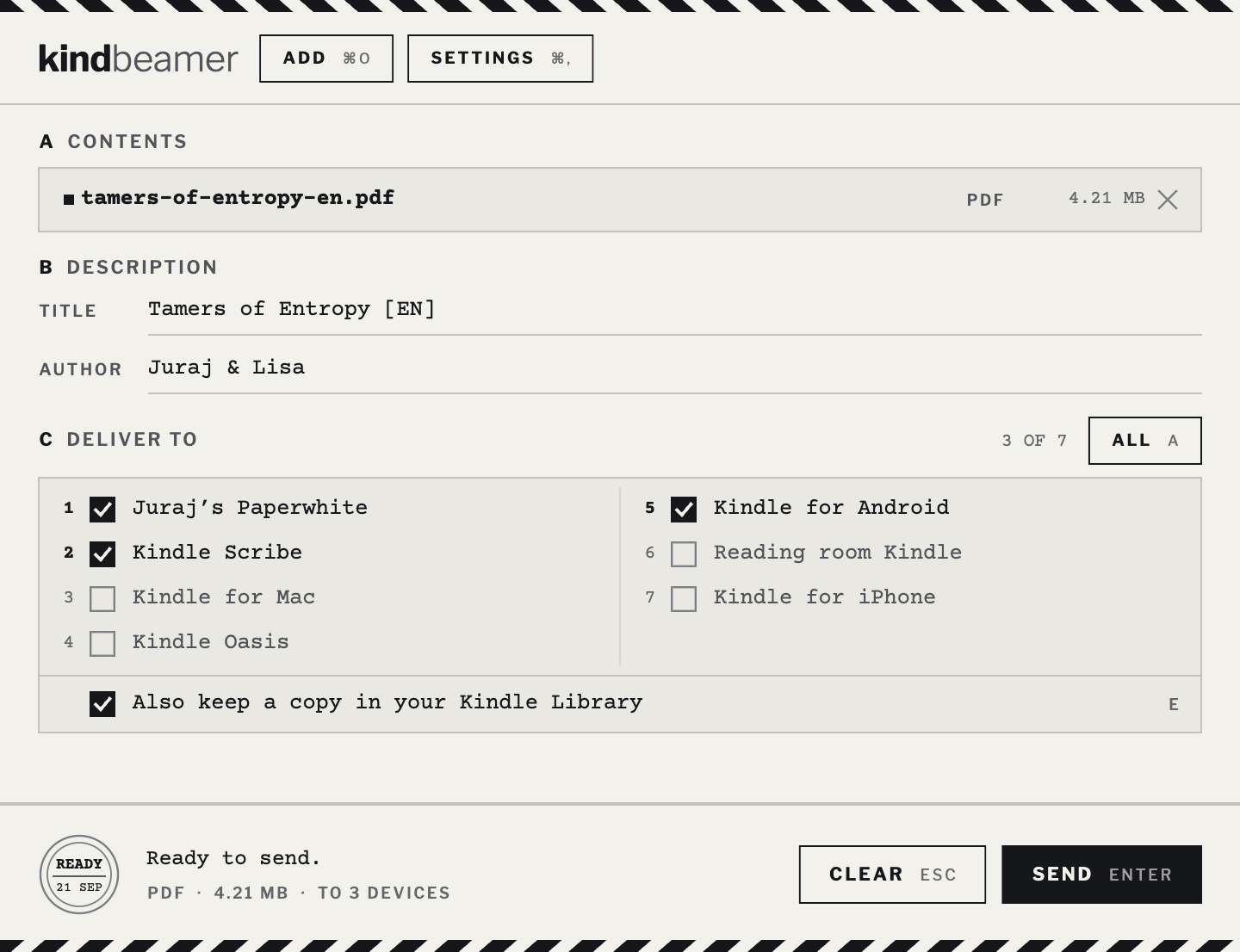This screenshot has width=1240, height=952.
Task: Remove tamers-of-entropy-en.pdf with the X icon
Action: tap(1168, 200)
